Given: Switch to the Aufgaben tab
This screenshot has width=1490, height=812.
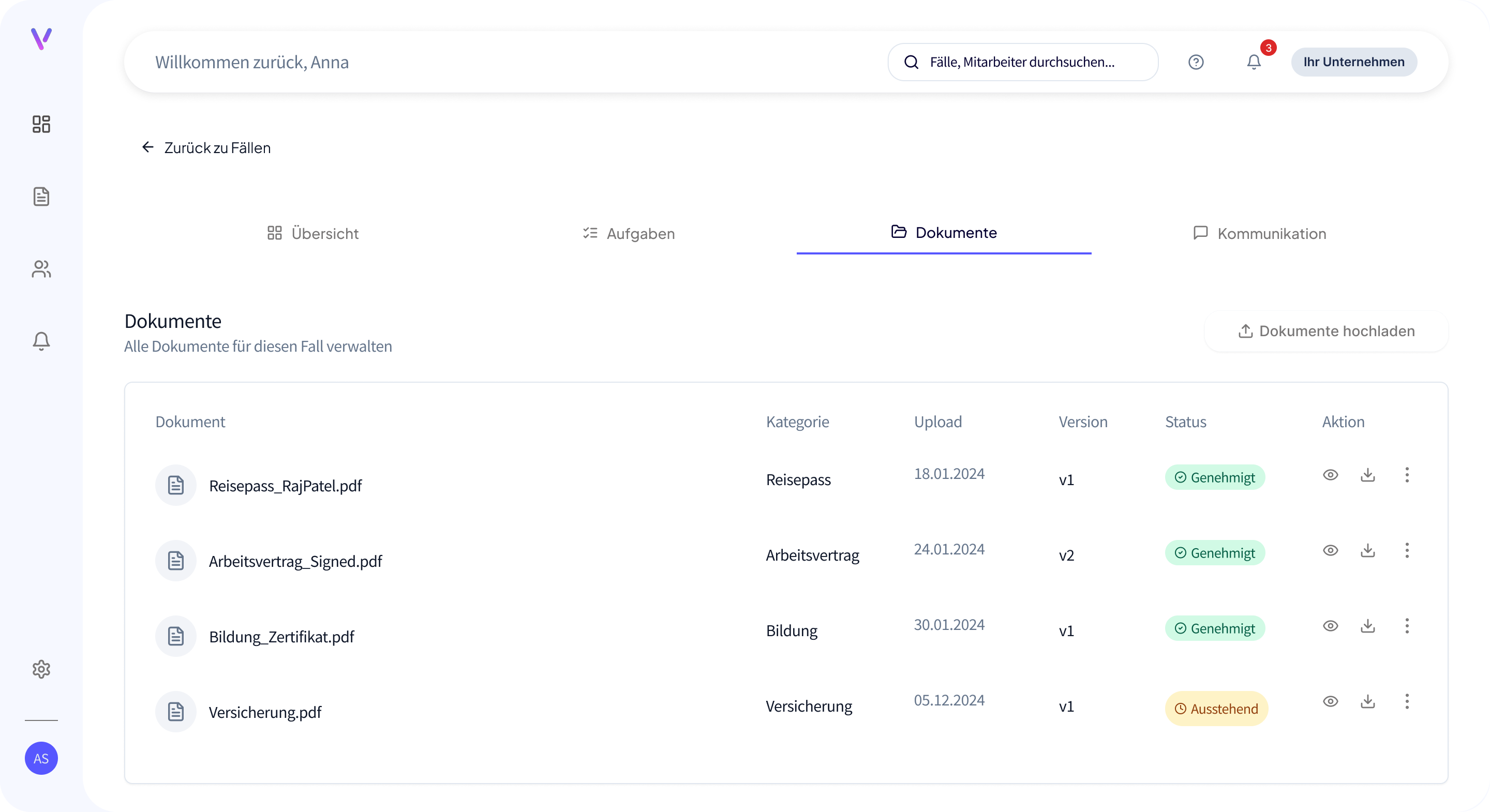Looking at the screenshot, I should [x=629, y=234].
